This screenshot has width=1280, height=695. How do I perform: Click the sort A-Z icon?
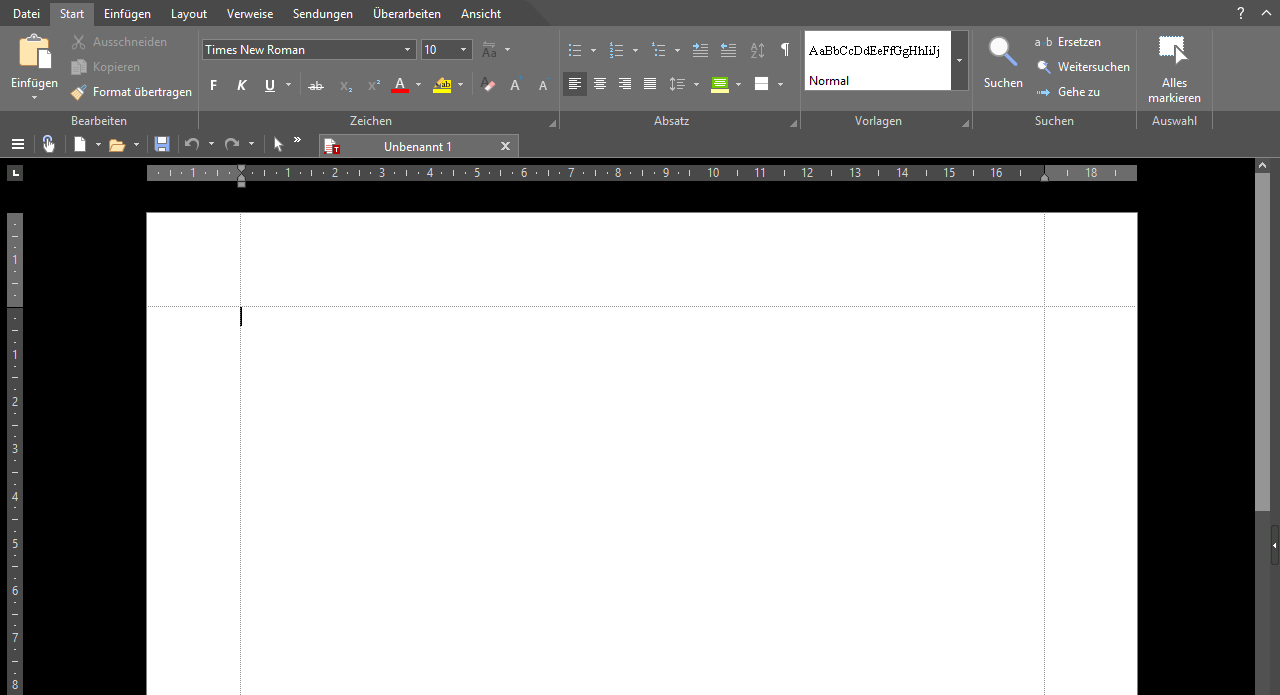point(757,50)
